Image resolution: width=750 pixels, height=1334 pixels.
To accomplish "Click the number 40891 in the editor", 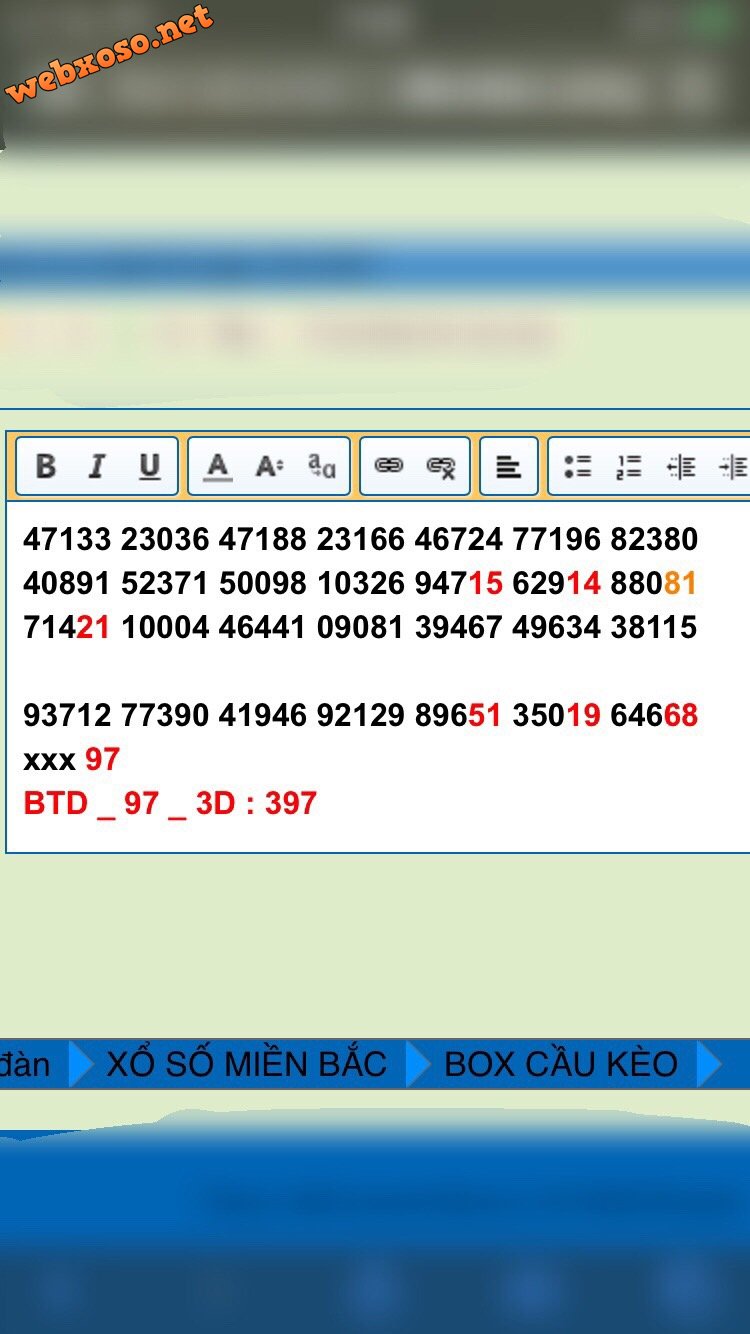I will (x=67, y=583).
